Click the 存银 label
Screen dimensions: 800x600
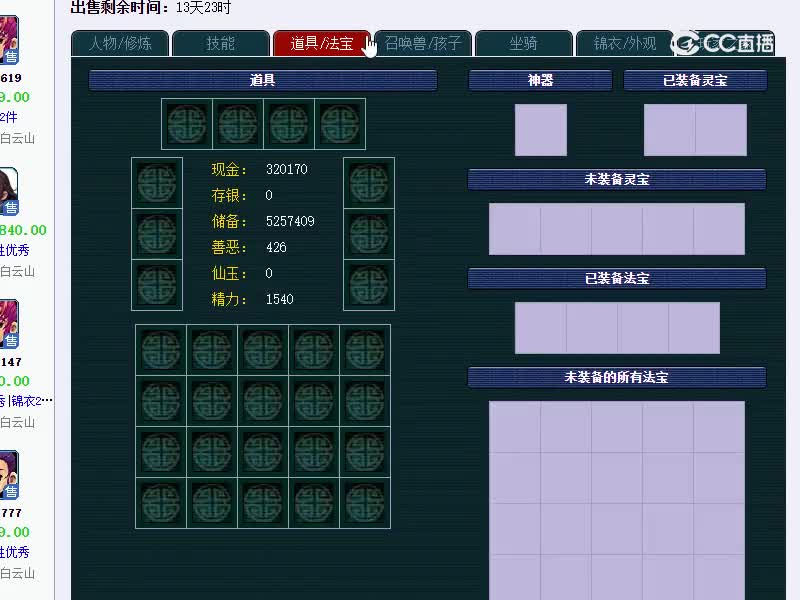tap(229, 195)
